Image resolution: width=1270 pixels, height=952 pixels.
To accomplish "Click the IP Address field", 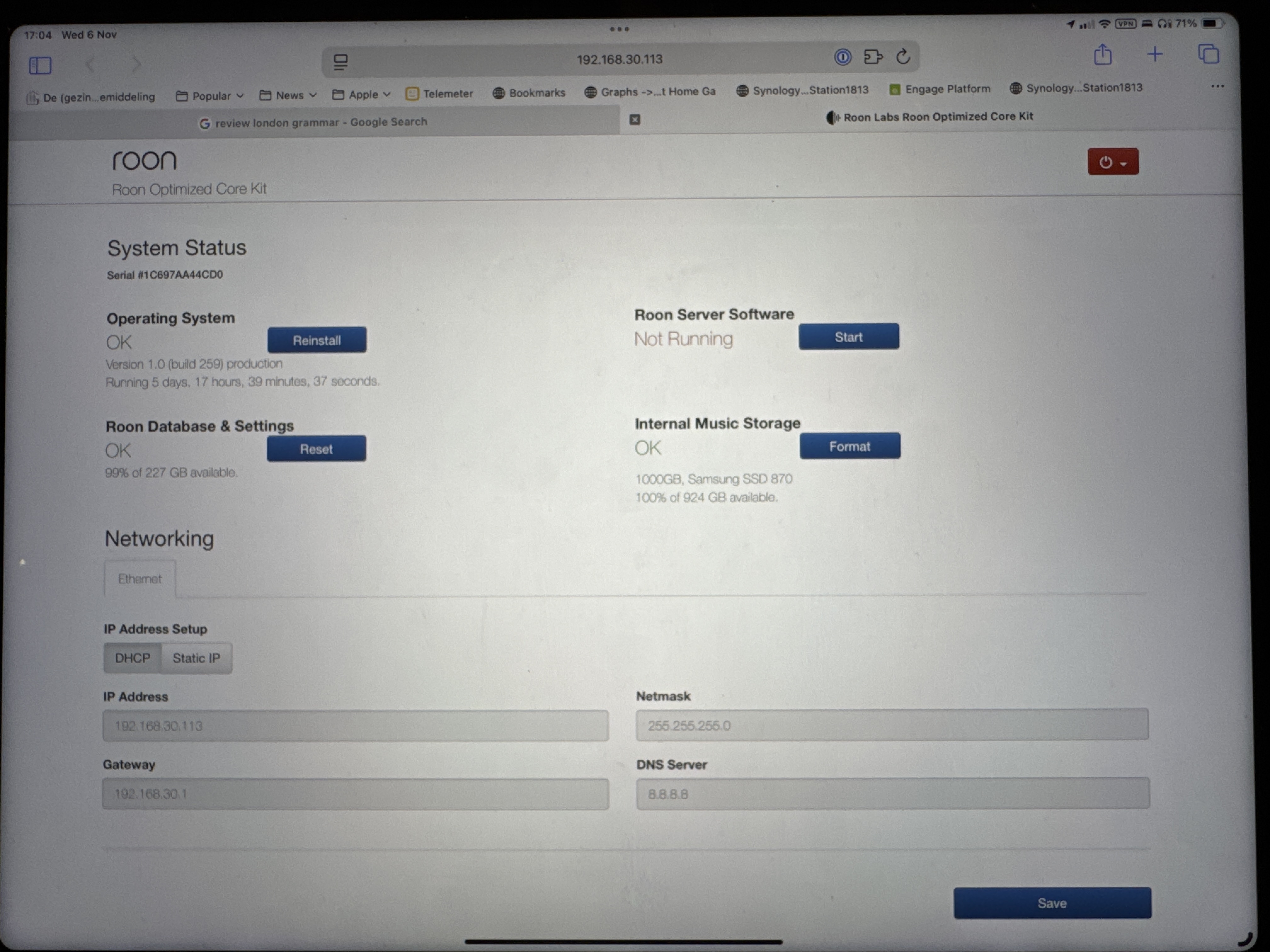I will pos(355,726).
